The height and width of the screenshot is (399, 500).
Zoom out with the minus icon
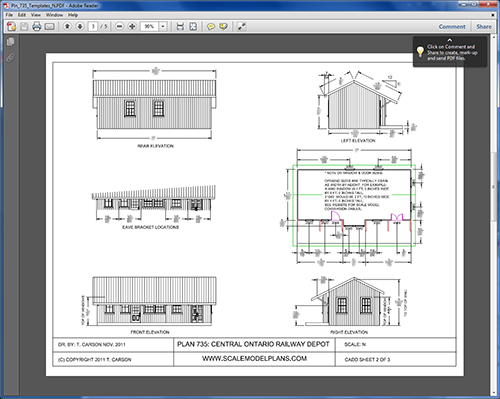click(x=119, y=26)
